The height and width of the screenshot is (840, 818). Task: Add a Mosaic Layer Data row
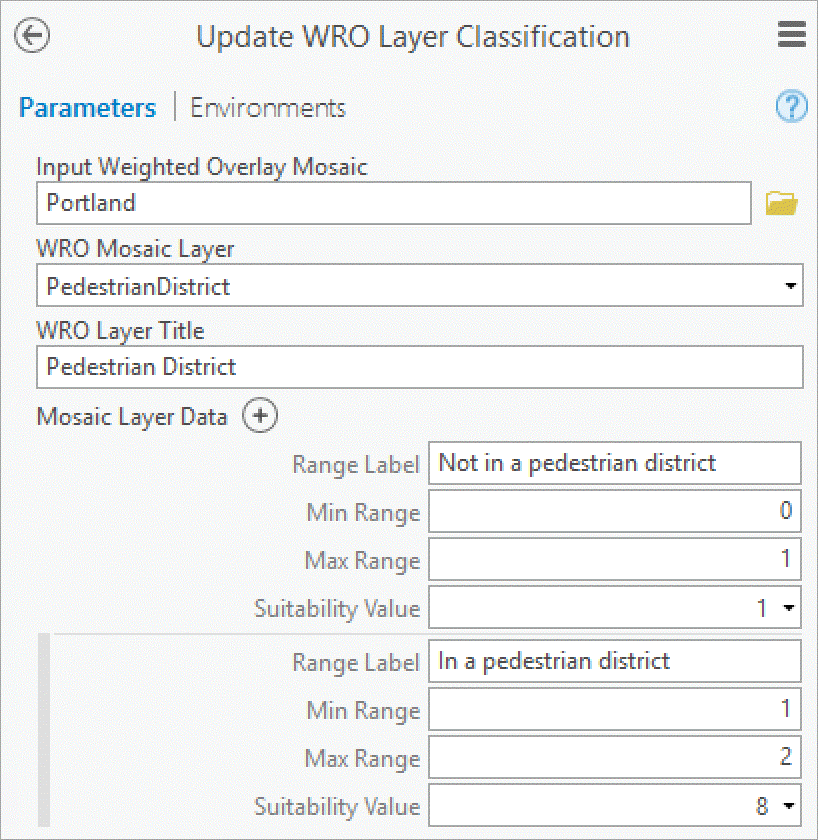pyautogui.click(x=260, y=416)
